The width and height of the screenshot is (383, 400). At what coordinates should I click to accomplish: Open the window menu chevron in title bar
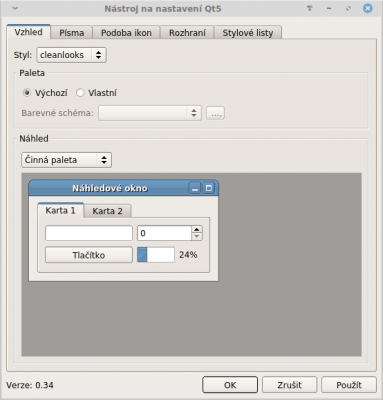[x=15, y=8]
